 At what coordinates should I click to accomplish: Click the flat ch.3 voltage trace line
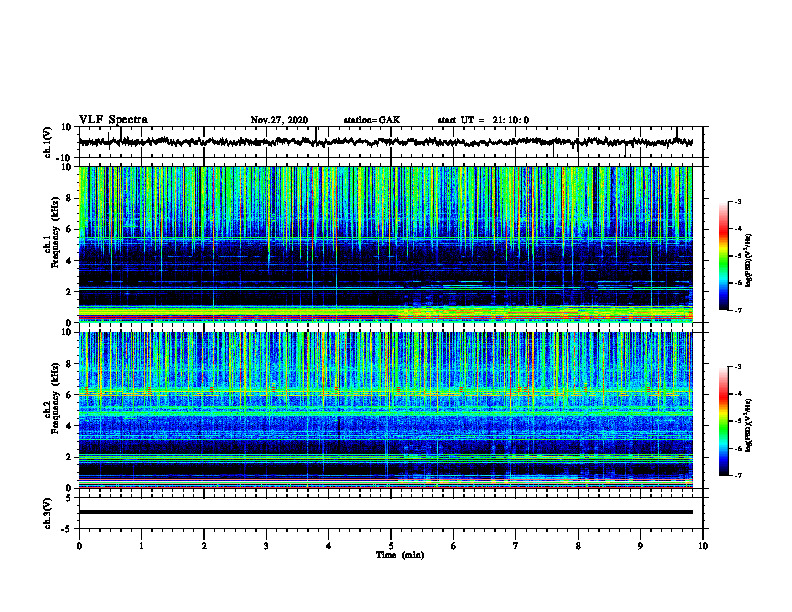pos(385,512)
